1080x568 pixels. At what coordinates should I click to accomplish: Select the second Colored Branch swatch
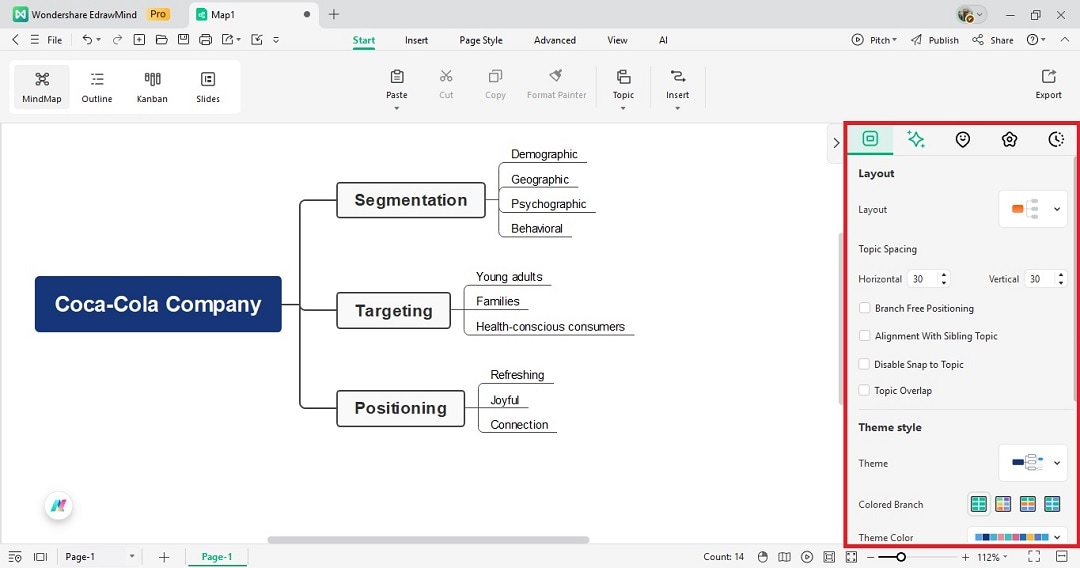[1003, 504]
